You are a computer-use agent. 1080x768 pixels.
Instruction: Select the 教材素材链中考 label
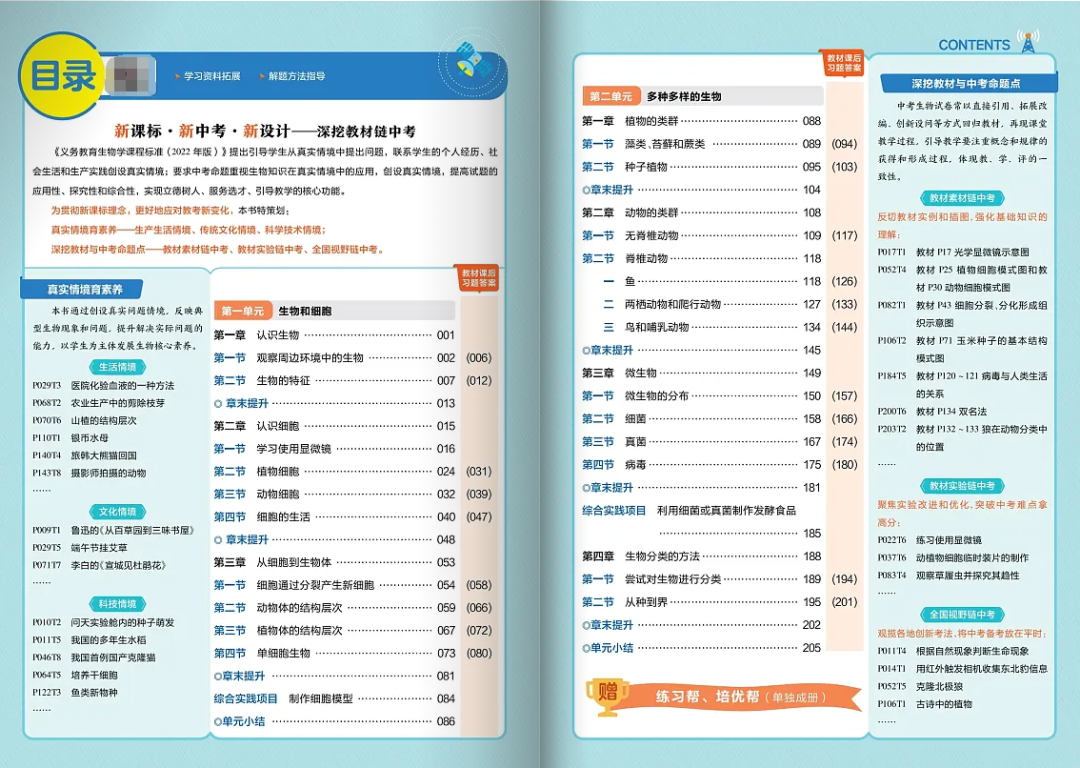[962, 198]
